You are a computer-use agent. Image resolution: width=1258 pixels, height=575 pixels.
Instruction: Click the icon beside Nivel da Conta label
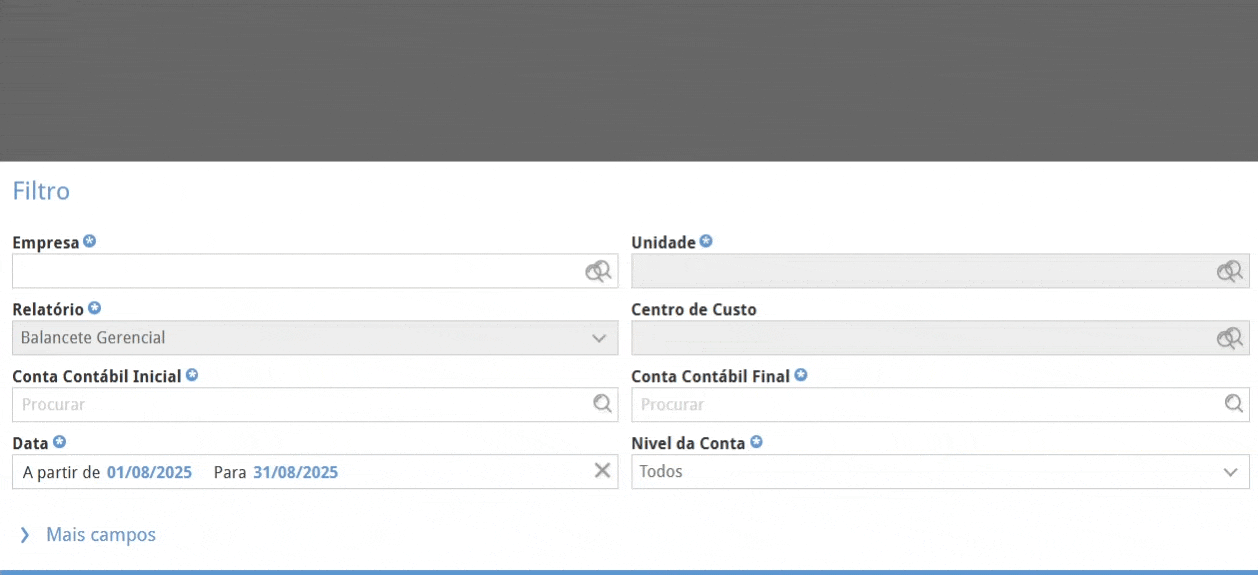point(756,442)
